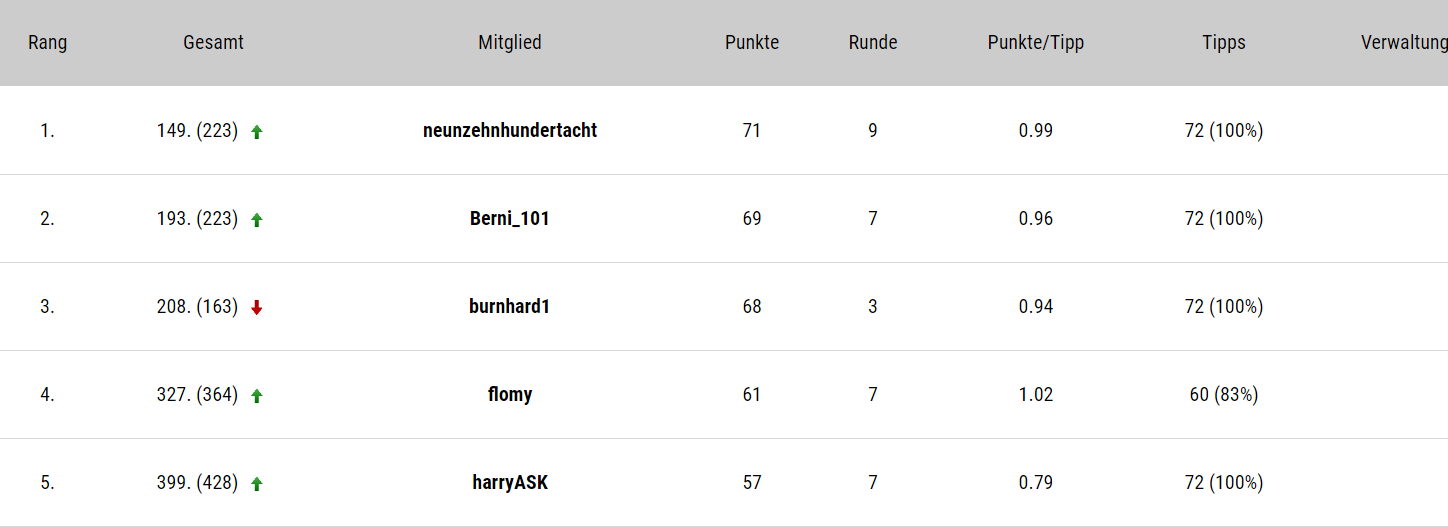Click the Runde column header
The height and width of the screenshot is (527, 1448).
[x=873, y=42]
